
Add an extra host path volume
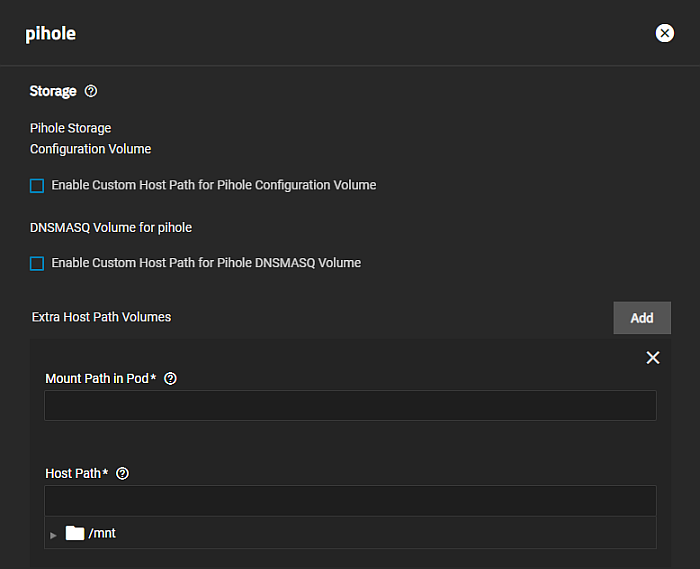click(642, 318)
